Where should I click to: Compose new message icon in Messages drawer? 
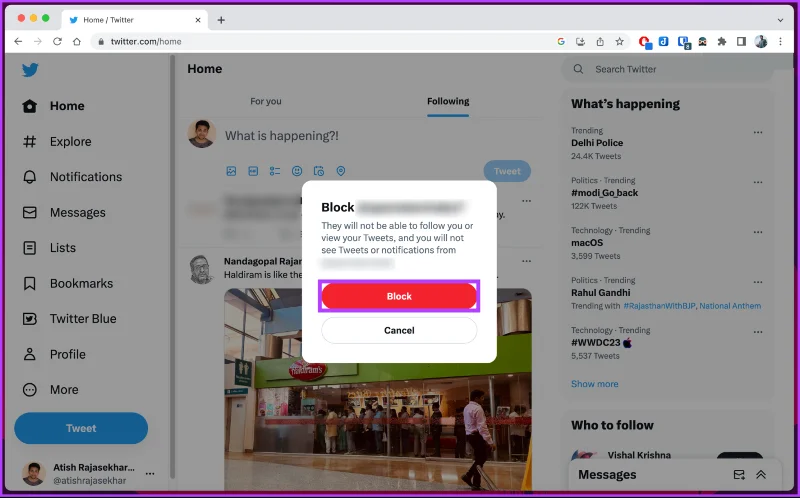point(739,475)
